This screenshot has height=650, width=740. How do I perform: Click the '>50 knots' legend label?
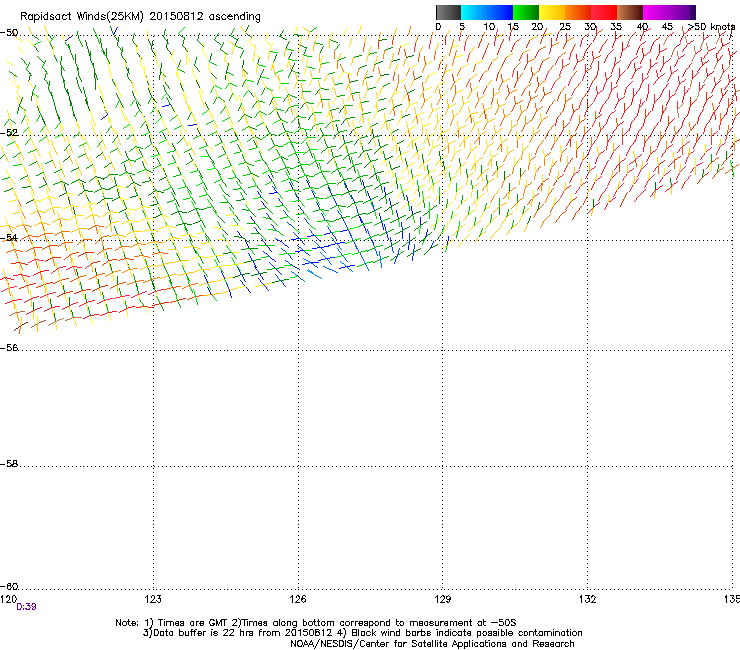click(x=711, y=27)
